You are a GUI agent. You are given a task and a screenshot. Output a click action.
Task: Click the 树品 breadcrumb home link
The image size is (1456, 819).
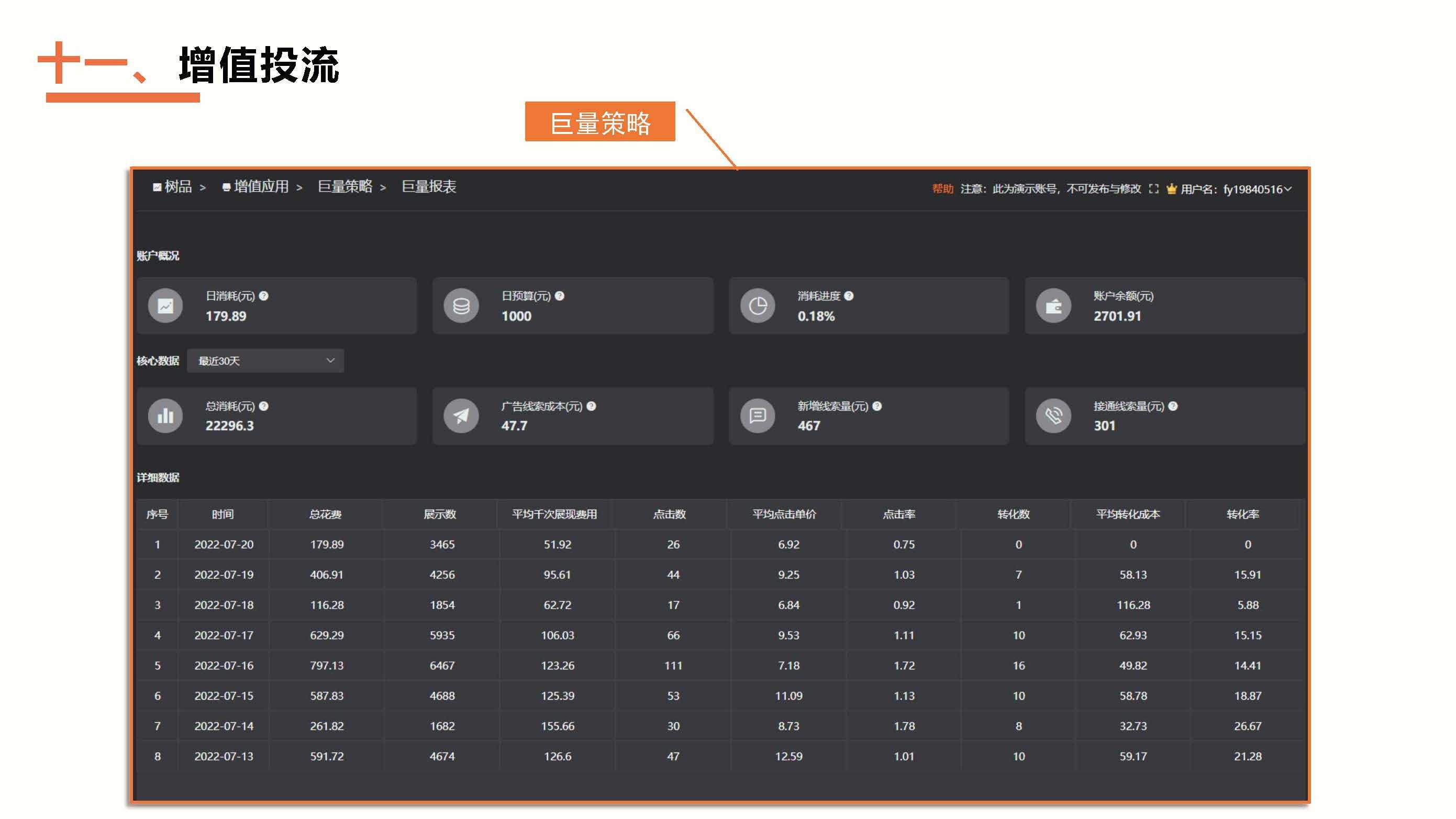point(177,187)
